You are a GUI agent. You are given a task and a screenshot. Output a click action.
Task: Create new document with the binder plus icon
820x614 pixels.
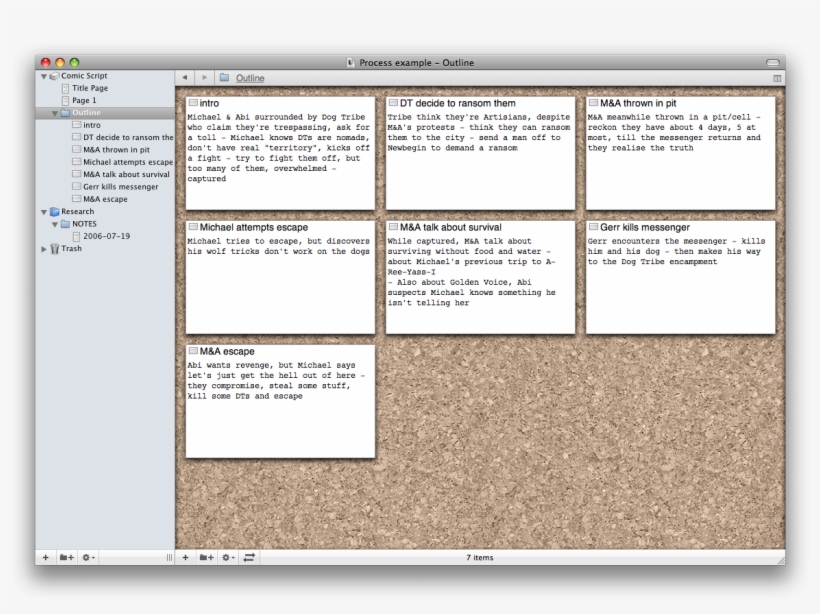[x=43, y=557]
